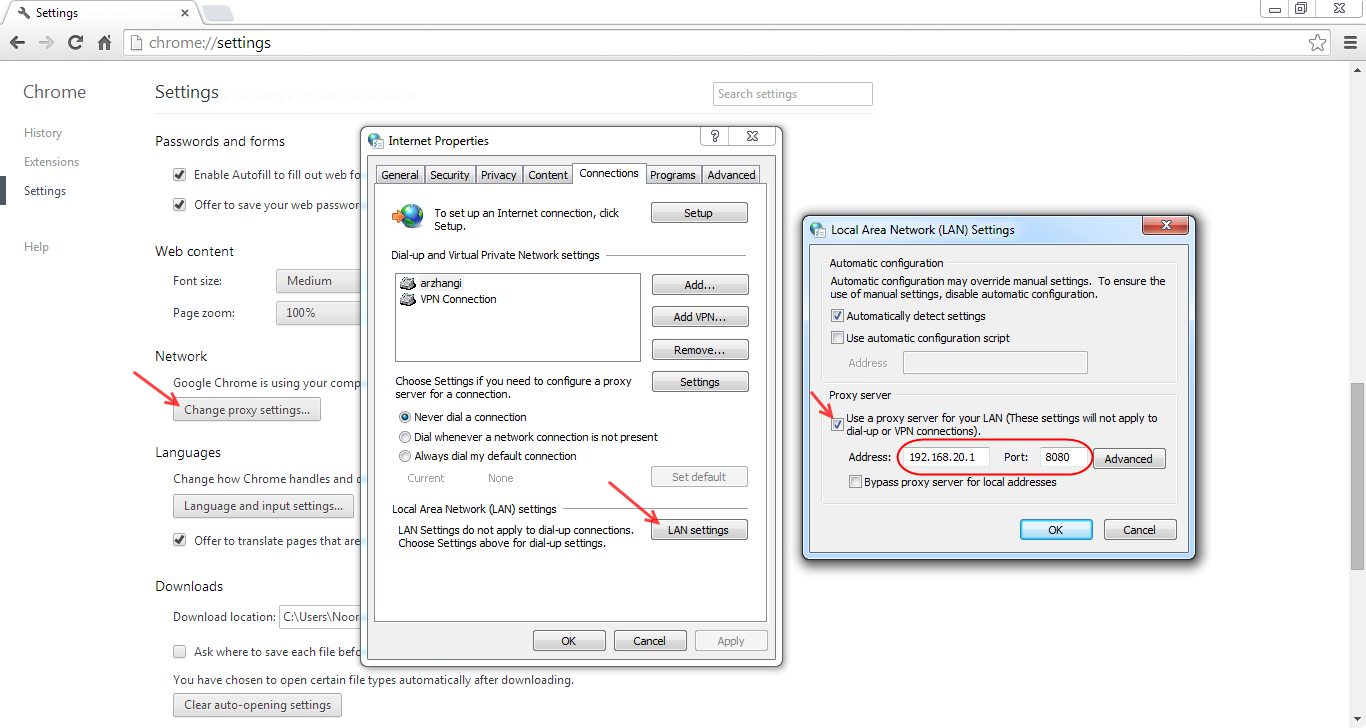
Task: Click Cancel in LAN Settings dialog
Action: coord(1140,530)
